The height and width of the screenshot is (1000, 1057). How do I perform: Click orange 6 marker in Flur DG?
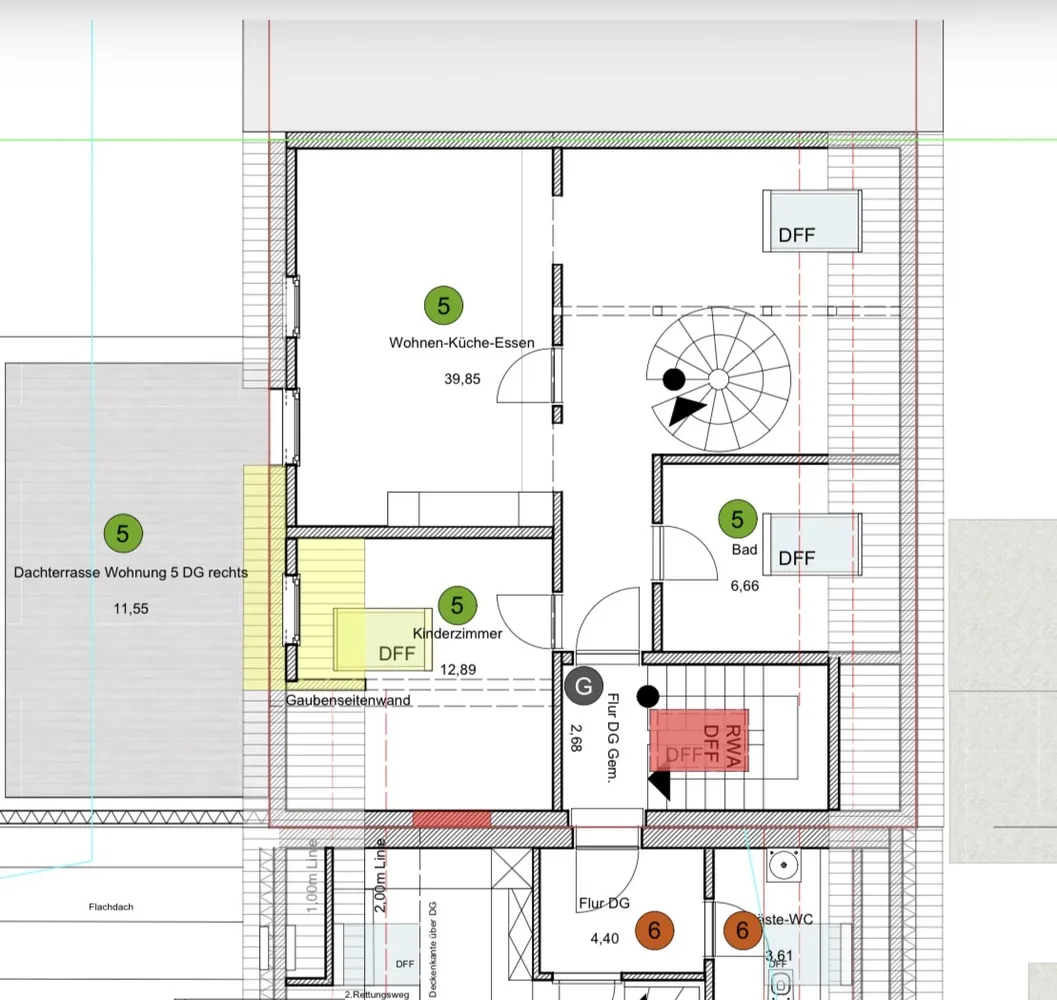click(655, 930)
